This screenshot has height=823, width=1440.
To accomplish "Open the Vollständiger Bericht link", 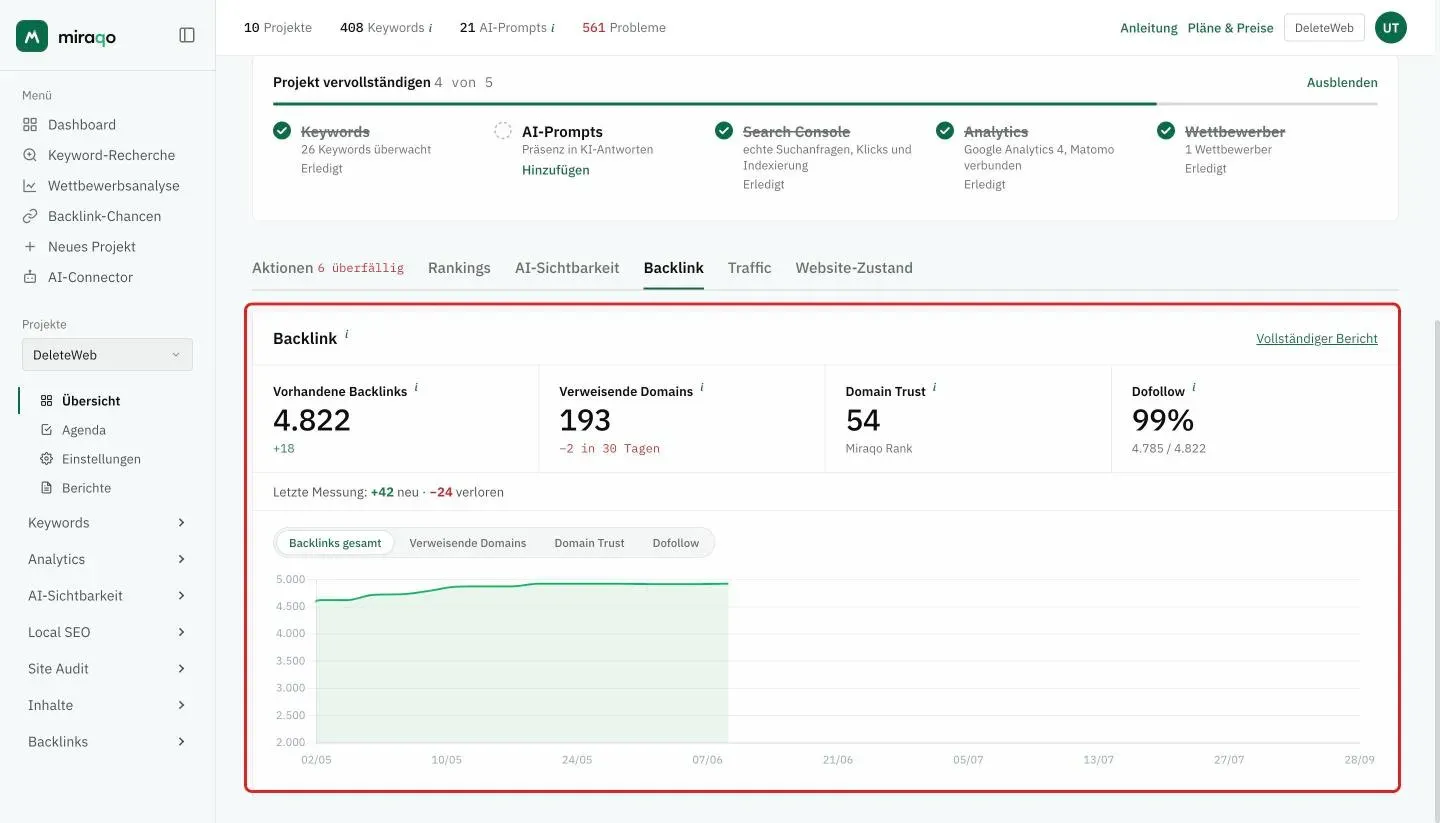I will [1317, 339].
